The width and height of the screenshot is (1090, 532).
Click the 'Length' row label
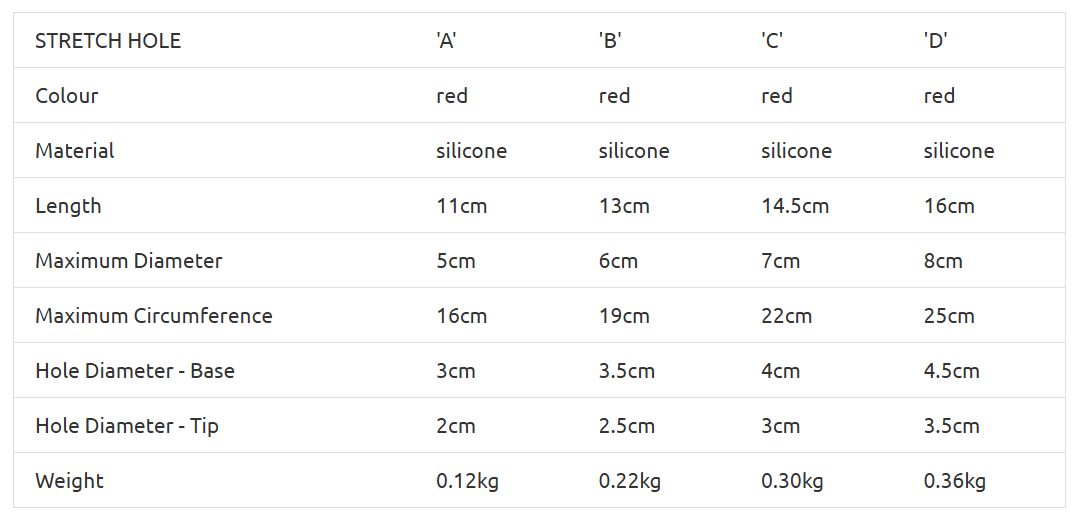[x=68, y=206]
